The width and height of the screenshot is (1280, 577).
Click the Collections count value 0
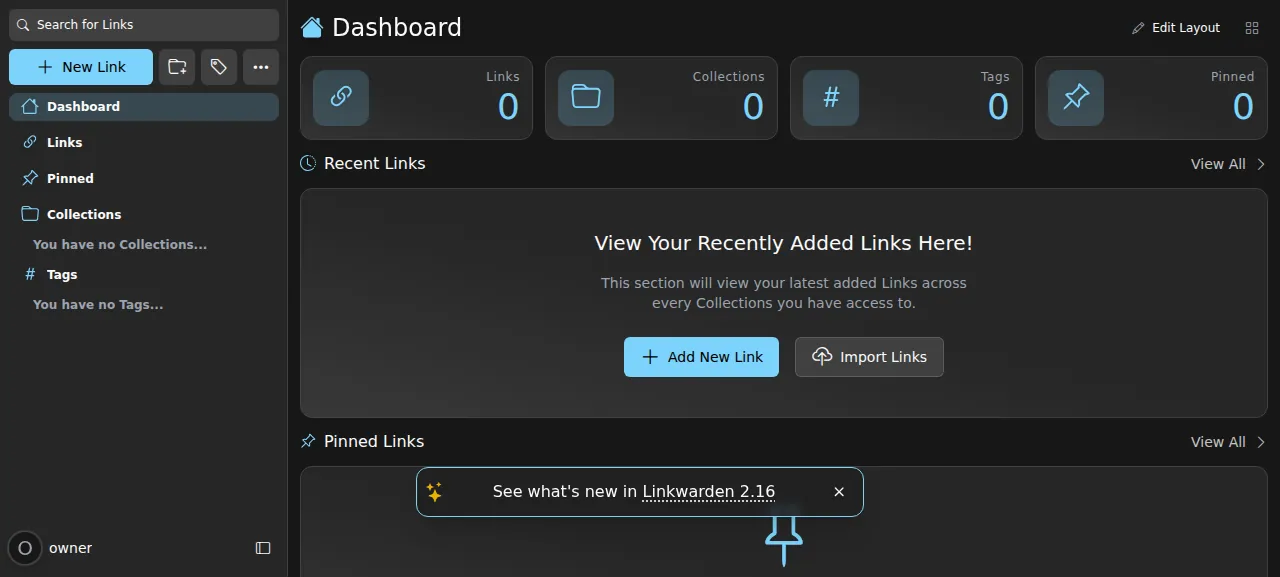[x=753, y=107]
